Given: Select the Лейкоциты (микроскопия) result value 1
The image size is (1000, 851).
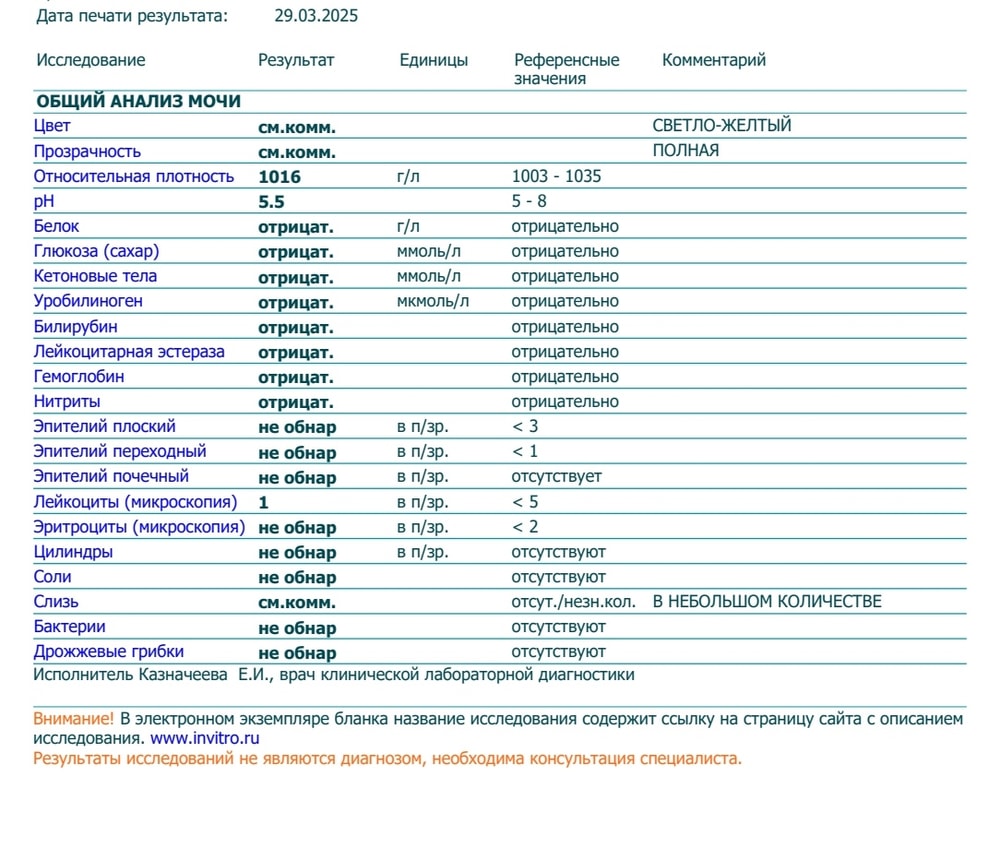Looking at the screenshot, I should (264, 502).
